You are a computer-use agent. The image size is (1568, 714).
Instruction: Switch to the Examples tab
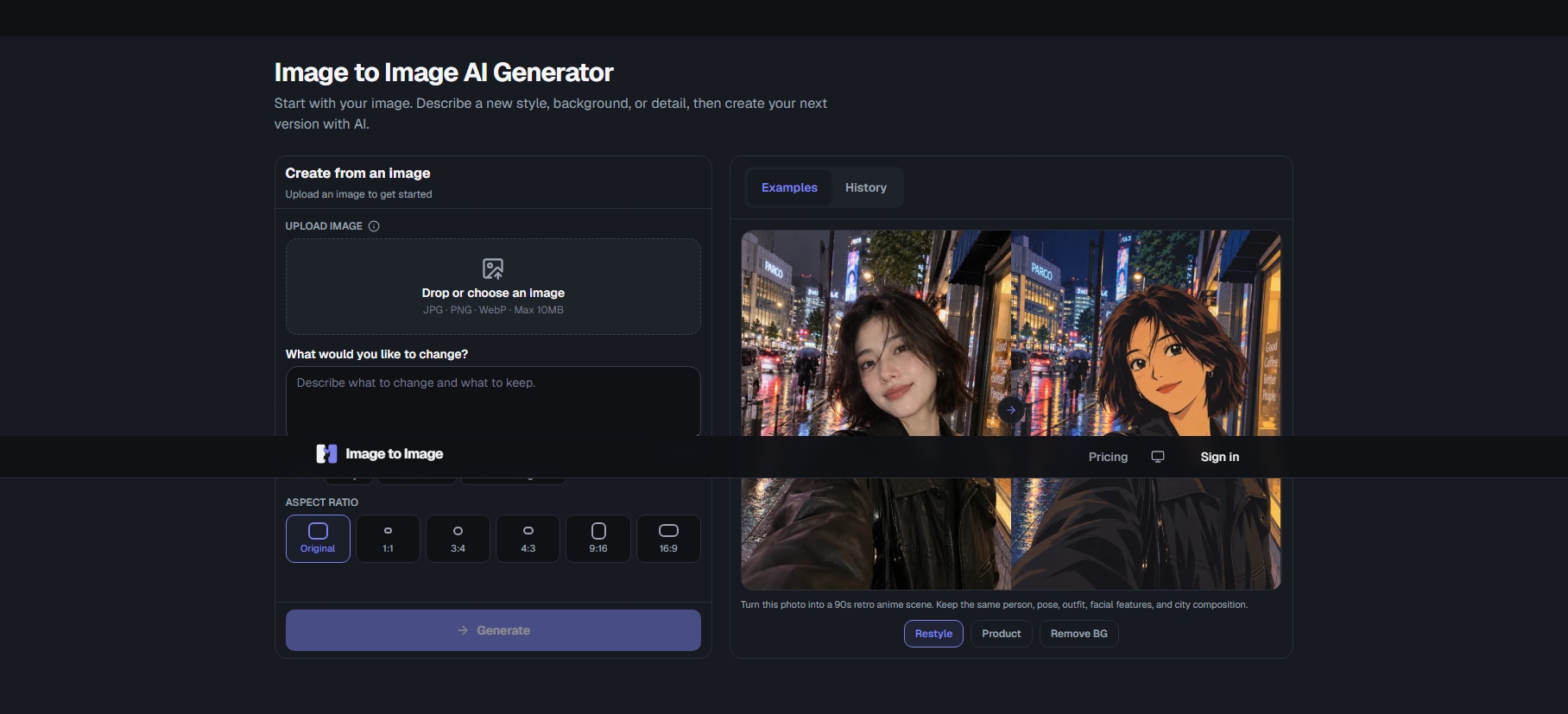click(x=789, y=187)
